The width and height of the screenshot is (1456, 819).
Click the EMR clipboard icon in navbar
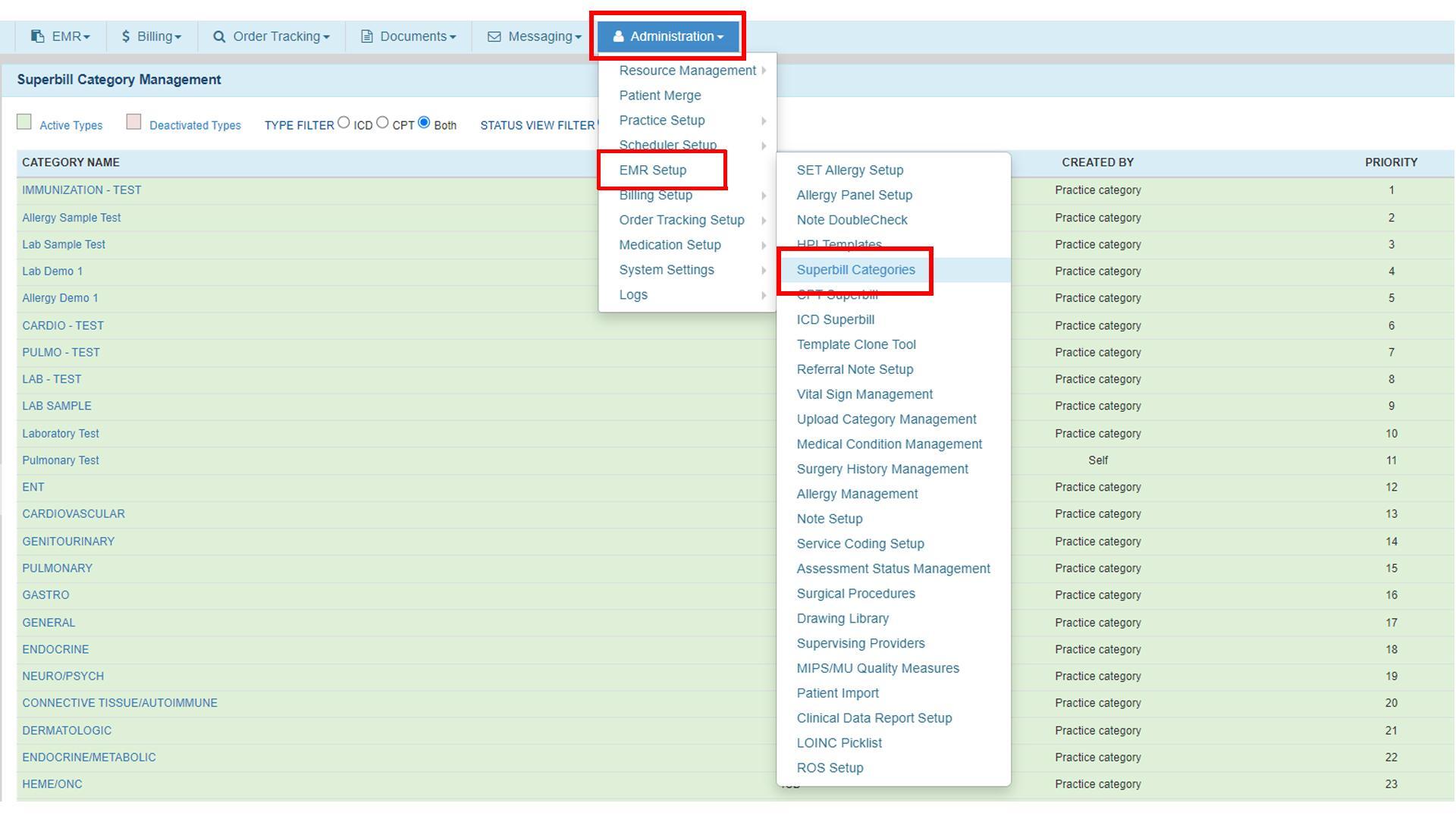coord(37,36)
